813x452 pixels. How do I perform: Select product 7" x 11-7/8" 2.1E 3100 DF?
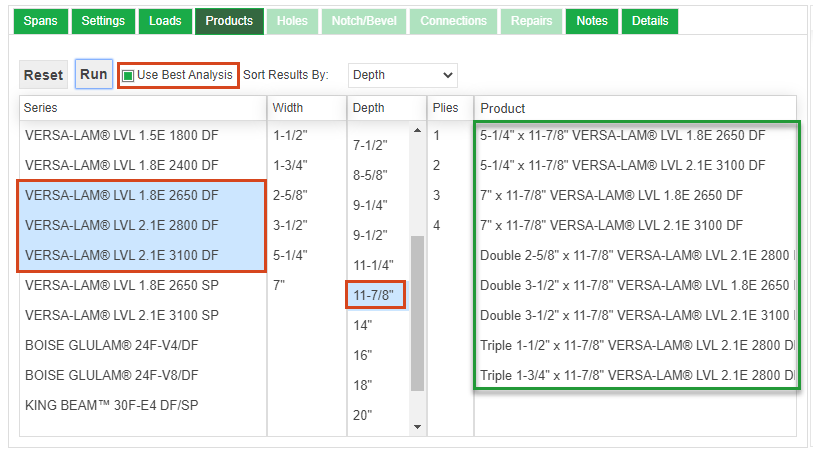click(636, 225)
